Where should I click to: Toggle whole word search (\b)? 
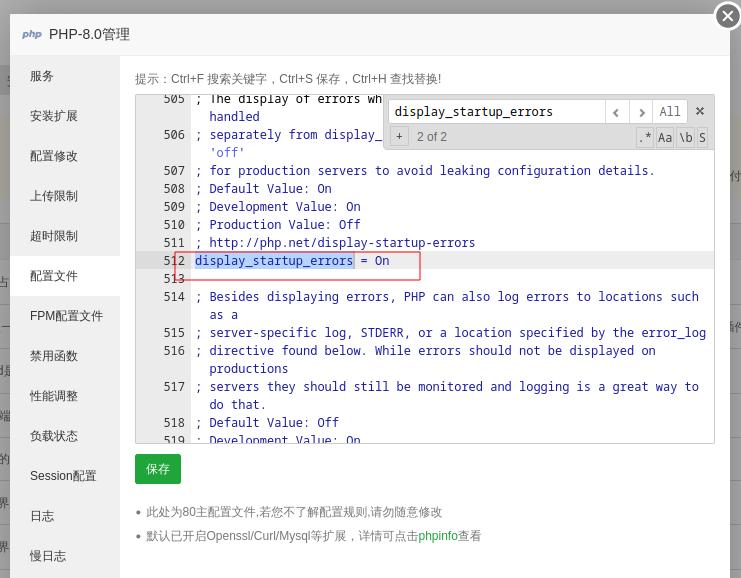click(x=685, y=138)
